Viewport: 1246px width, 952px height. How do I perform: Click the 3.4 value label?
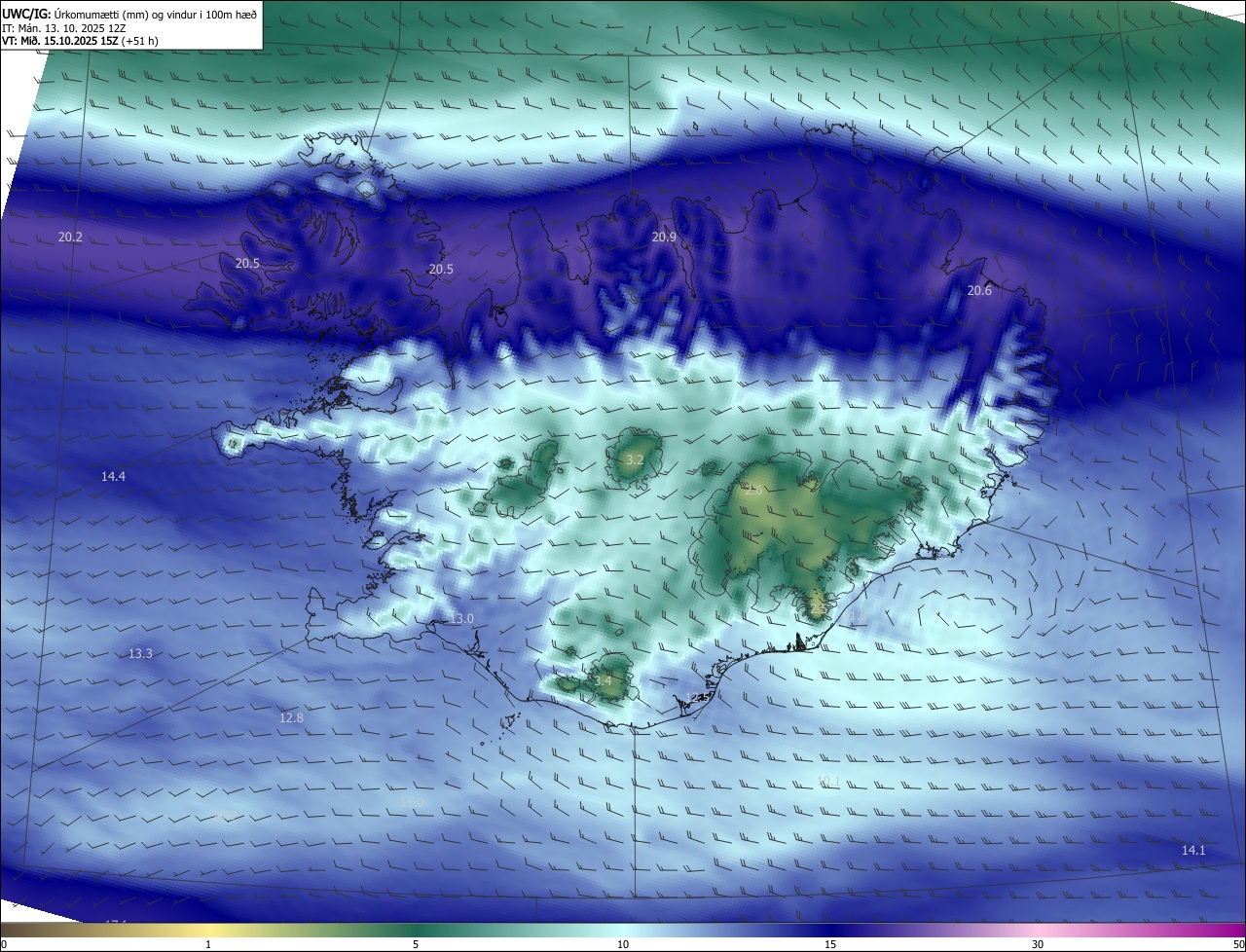(x=603, y=681)
